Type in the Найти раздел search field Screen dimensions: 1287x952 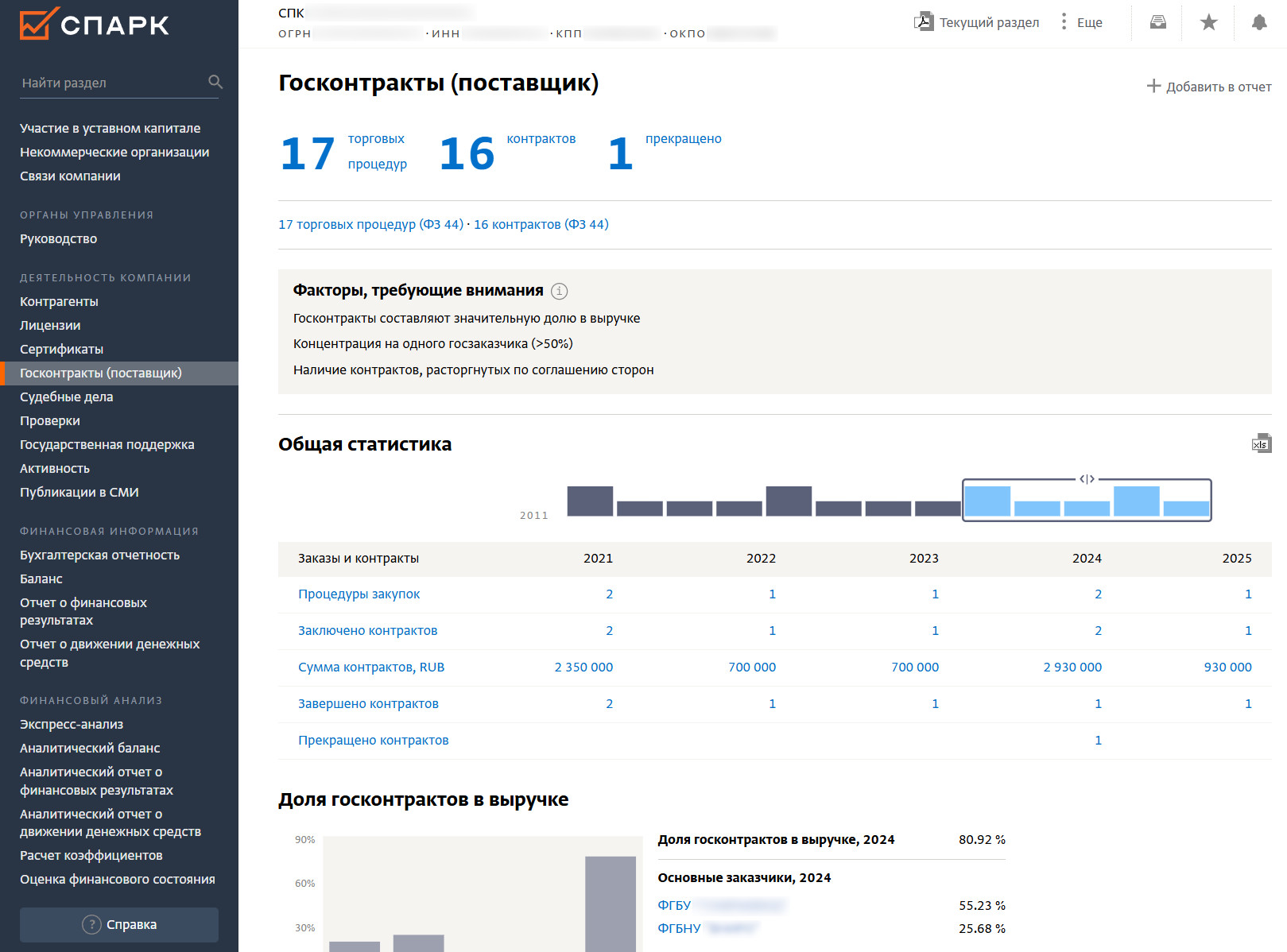pyautogui.click(x=111, y=83)
